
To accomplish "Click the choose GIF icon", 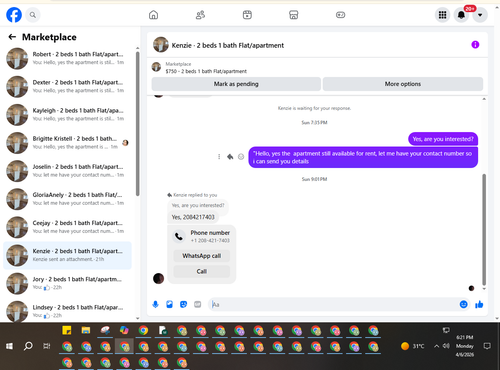I will tap(198, 304).
